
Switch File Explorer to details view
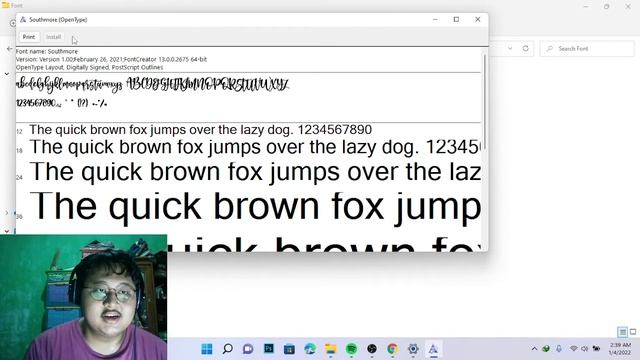click(x=622, y=332)
